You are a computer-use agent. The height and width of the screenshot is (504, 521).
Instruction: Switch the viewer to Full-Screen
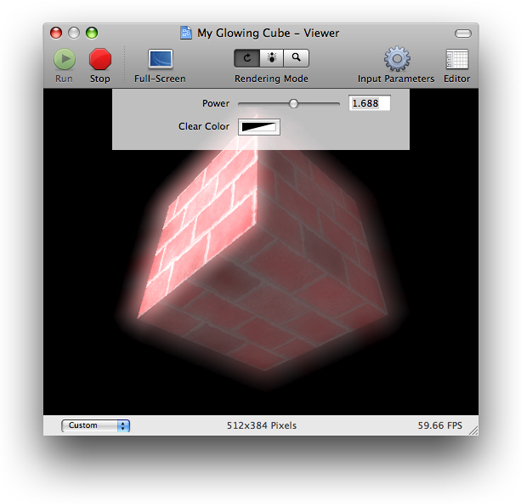(x=160, y=59)
